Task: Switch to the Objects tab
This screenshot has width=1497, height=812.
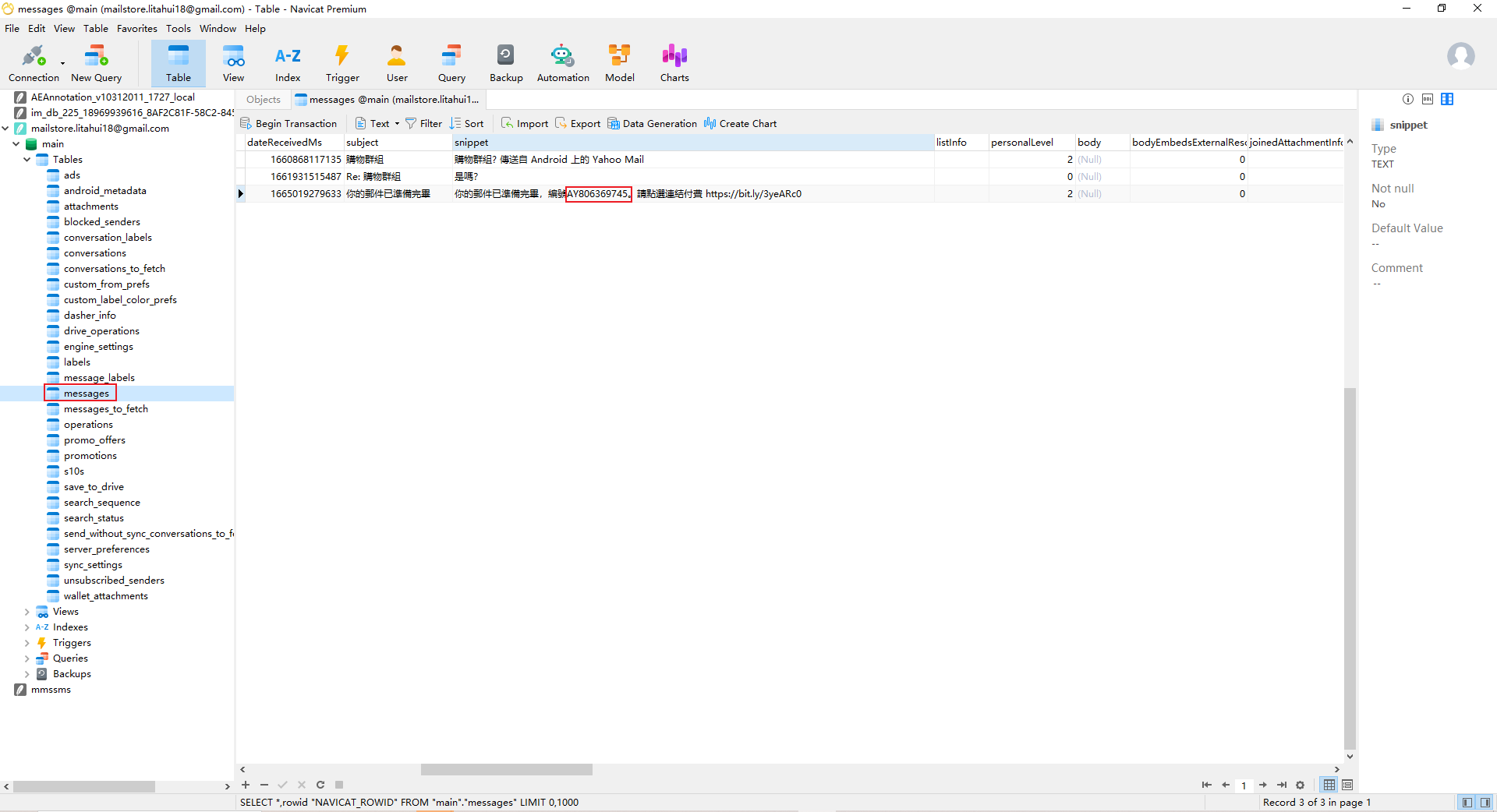Action: (263, 100)
